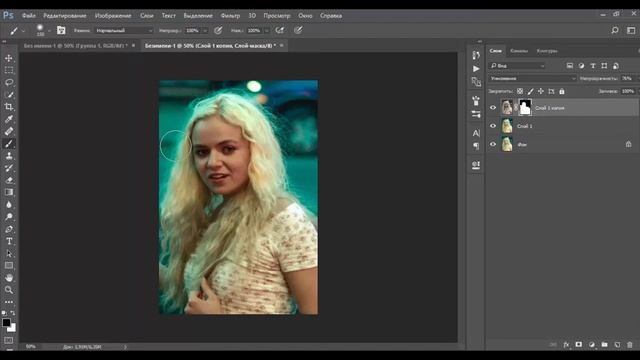Select the Eraser tool

[x=9, y=180]
